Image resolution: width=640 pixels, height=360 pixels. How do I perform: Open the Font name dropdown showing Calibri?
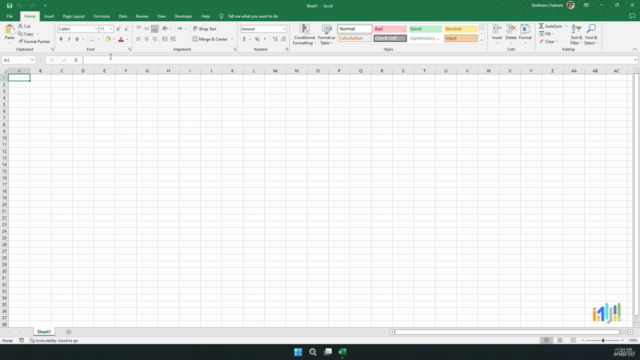[96, 29]
